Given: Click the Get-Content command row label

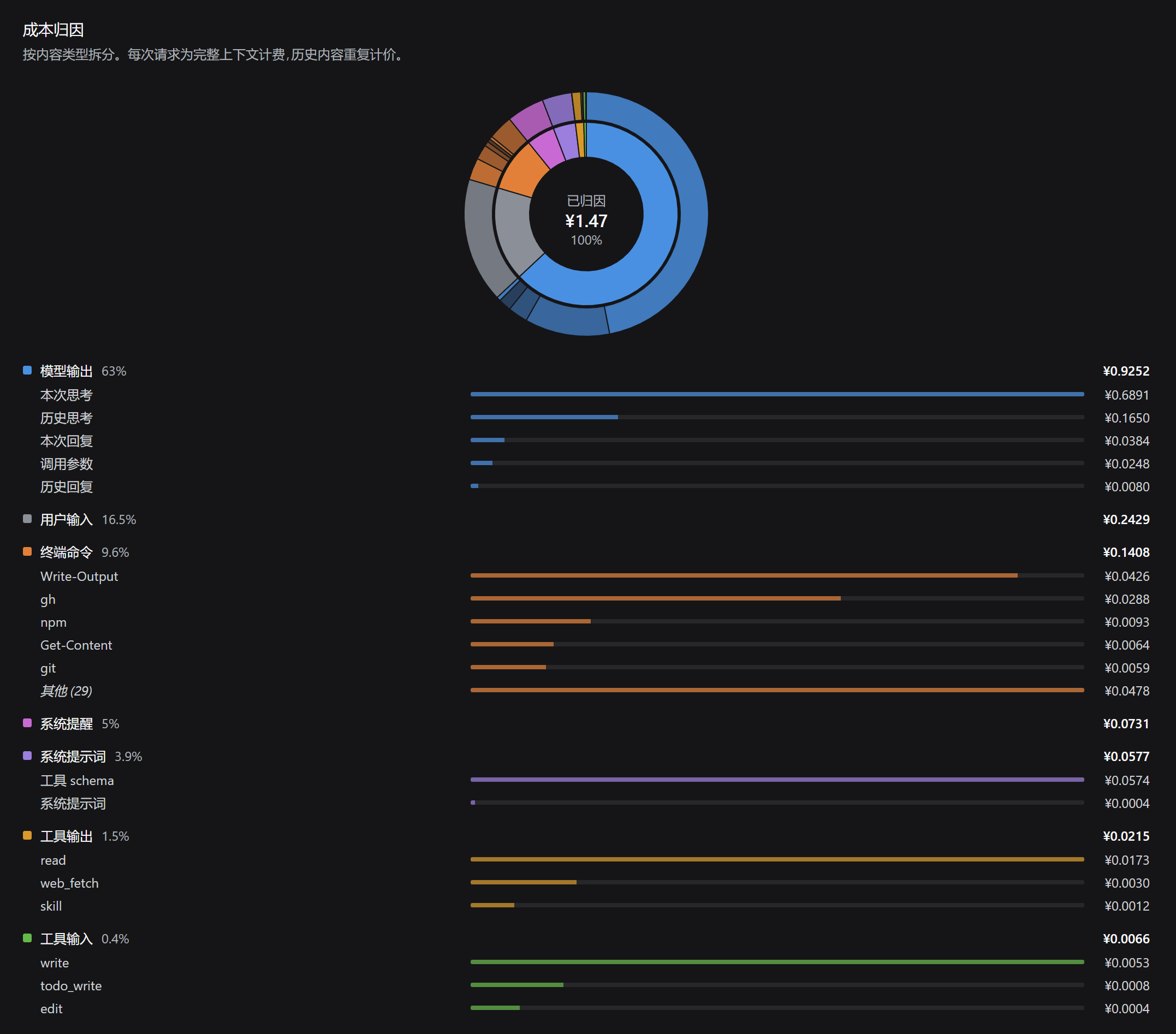Looking at the screenshot, I should 76,646.
